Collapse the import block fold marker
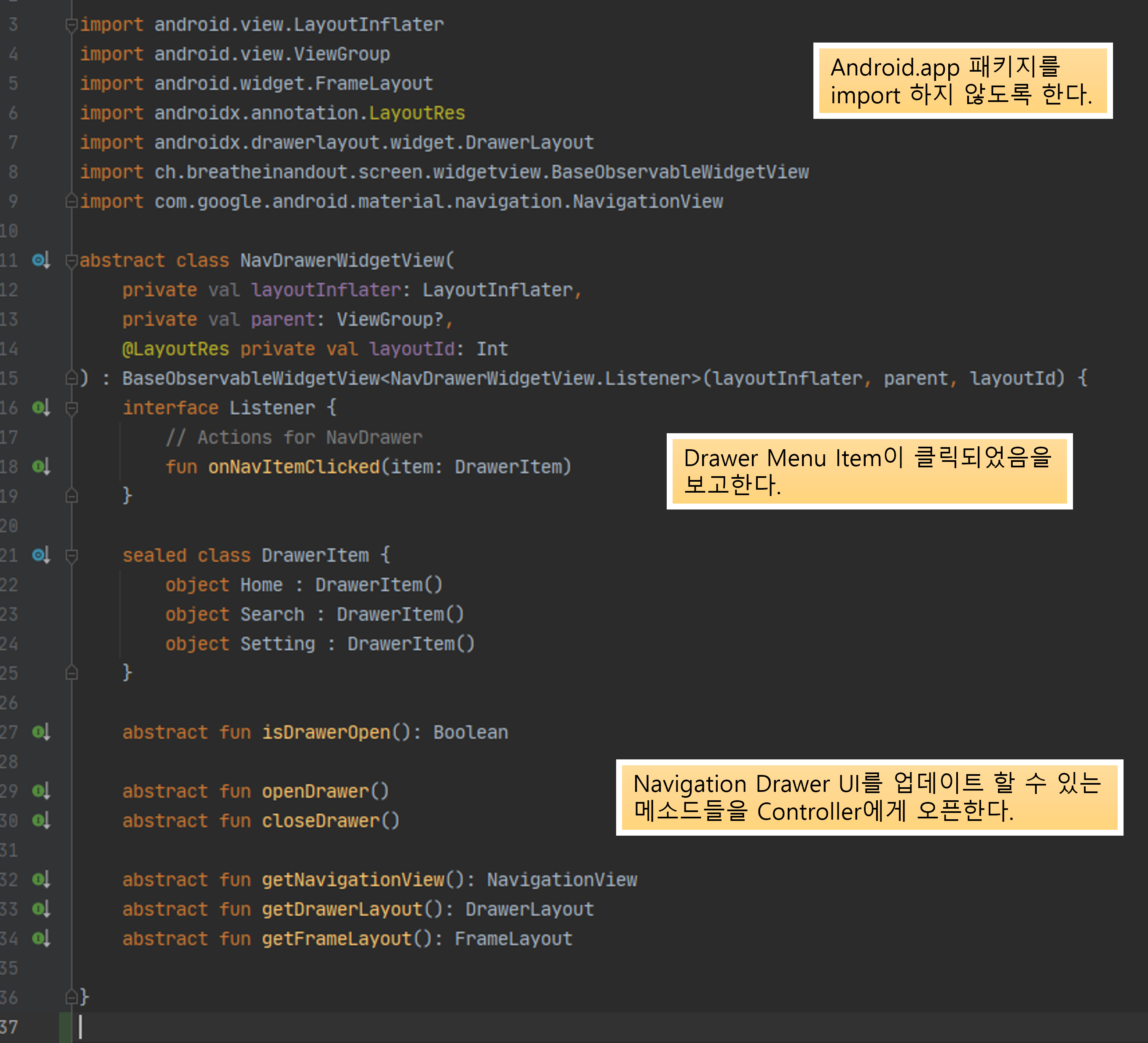This screenshot has height=1043, width=1148. (x=71, y=25)
